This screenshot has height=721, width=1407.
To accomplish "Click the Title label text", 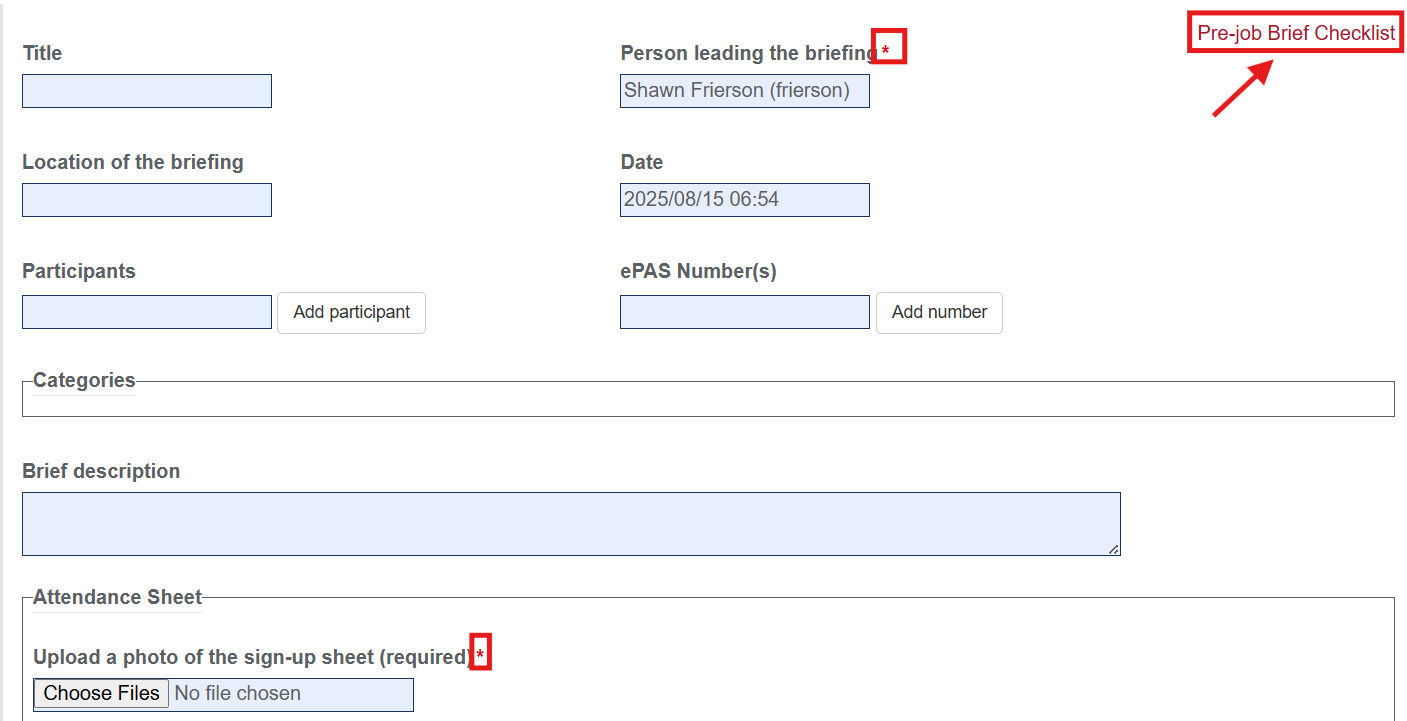I will click(43, 53).
